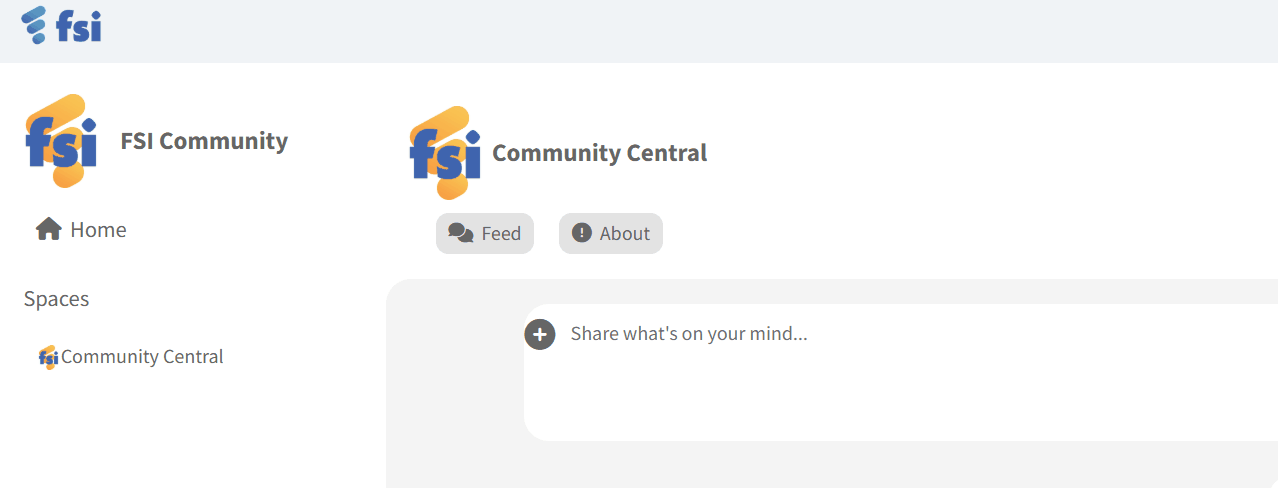
Task: Switch to the Feed tab label
Action: point(501,234)
